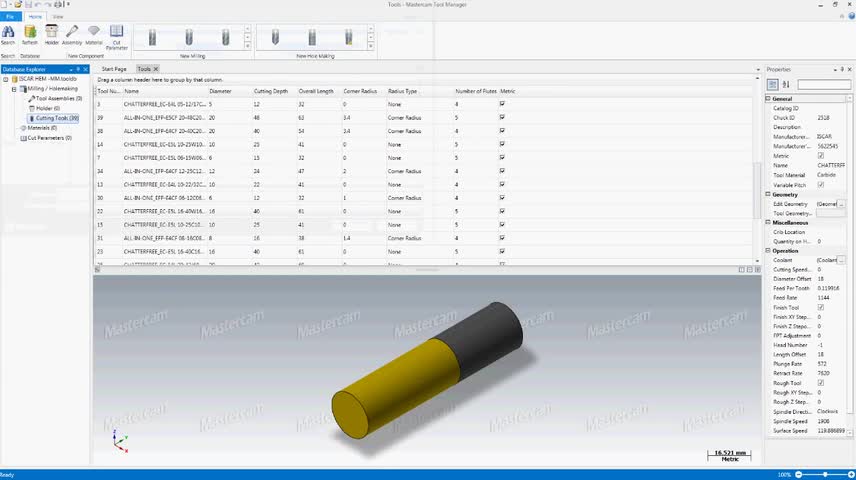Collapse the Milling / Holemaking tree node
The image size is (856, 480).
[14, 89]
